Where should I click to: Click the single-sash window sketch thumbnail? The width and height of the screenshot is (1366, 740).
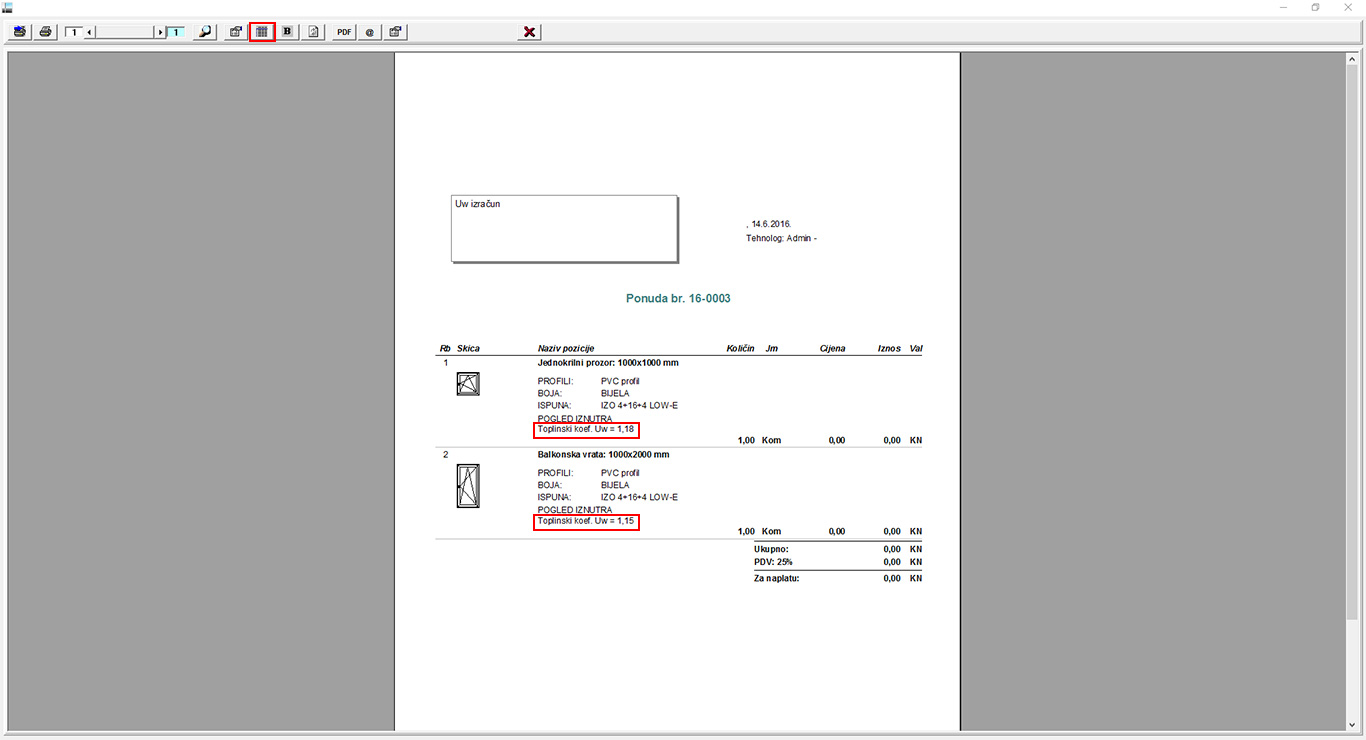click(x=468, y=384)
